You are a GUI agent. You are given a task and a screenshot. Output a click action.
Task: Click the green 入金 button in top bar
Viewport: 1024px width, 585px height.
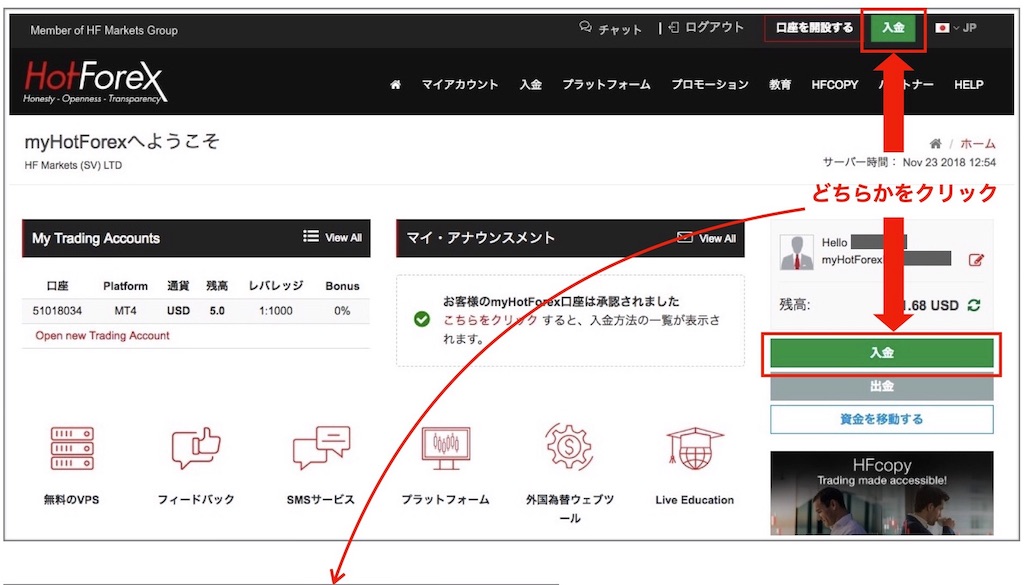click(x=893, y=28)
